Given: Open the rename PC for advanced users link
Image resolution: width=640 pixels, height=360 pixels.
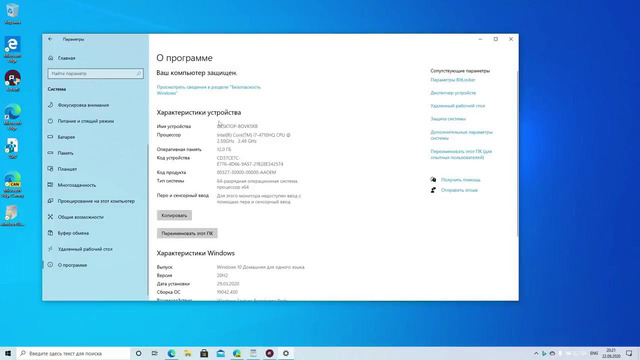Looking at the screenshot, I should pyautogui.click(x=461, y=154).
